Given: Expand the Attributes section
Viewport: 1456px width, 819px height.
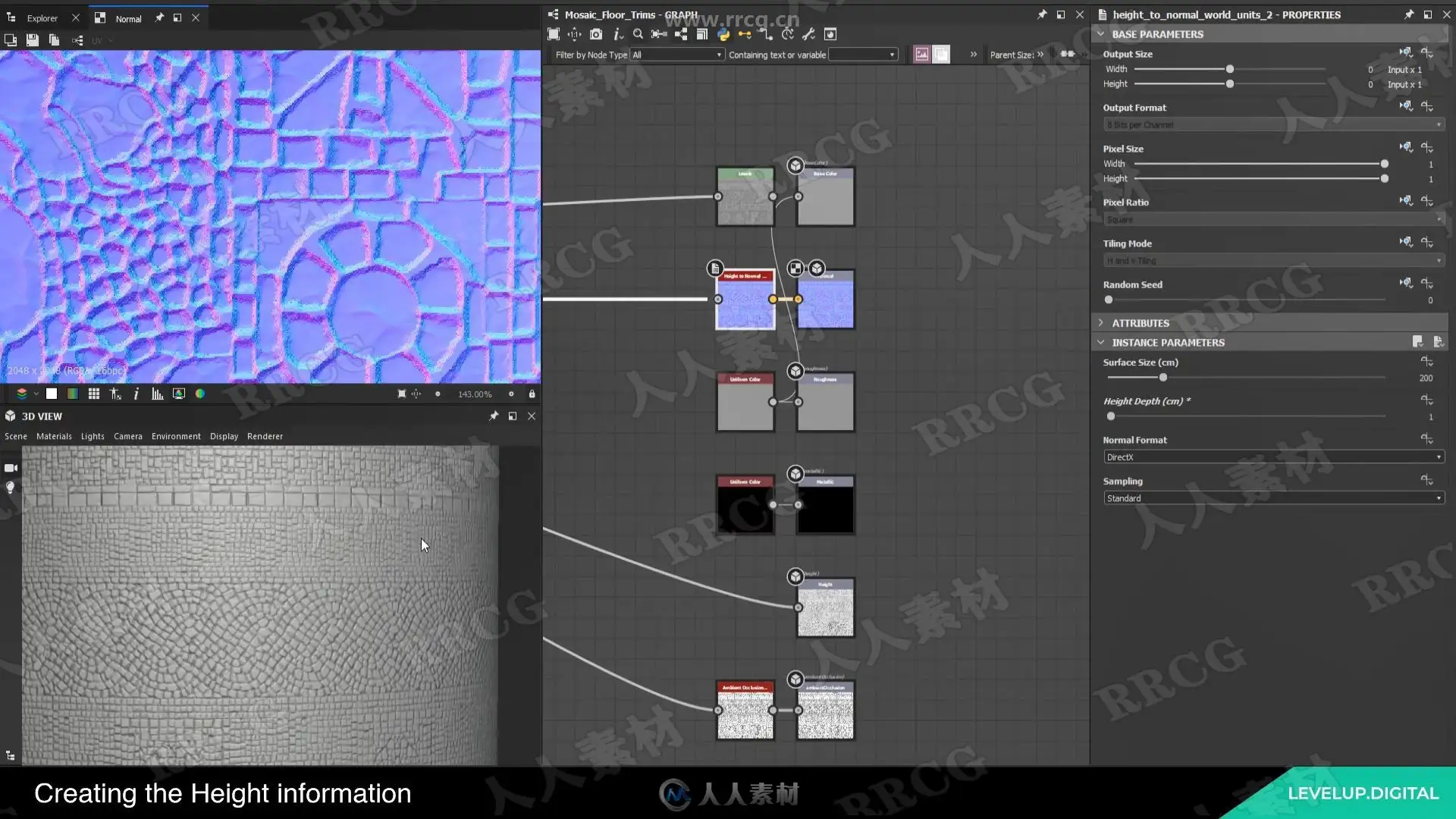Looking at the screenshot, I should point(1140,323).
